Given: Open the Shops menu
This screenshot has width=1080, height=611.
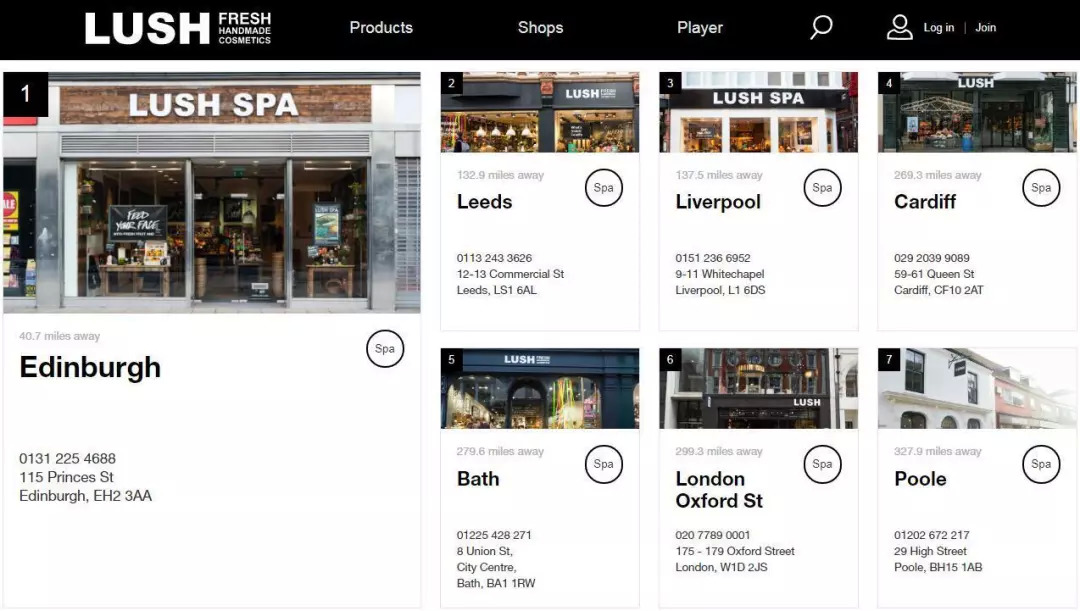Looking at the screenshot, I should tap(541, 28).
